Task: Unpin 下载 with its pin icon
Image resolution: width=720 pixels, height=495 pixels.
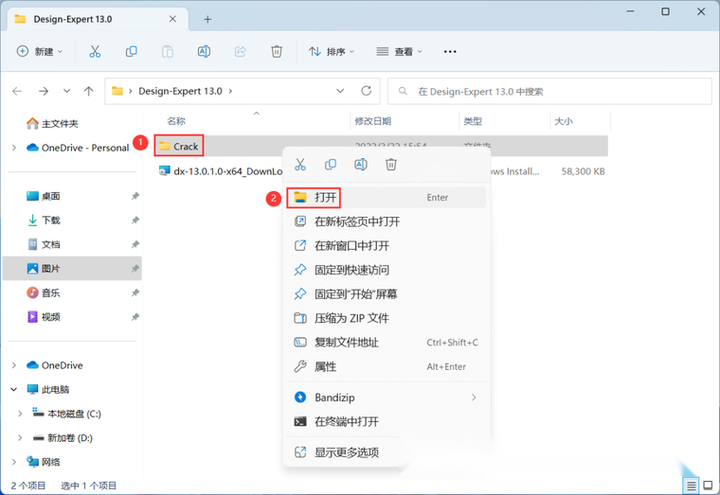Action: 135,220
